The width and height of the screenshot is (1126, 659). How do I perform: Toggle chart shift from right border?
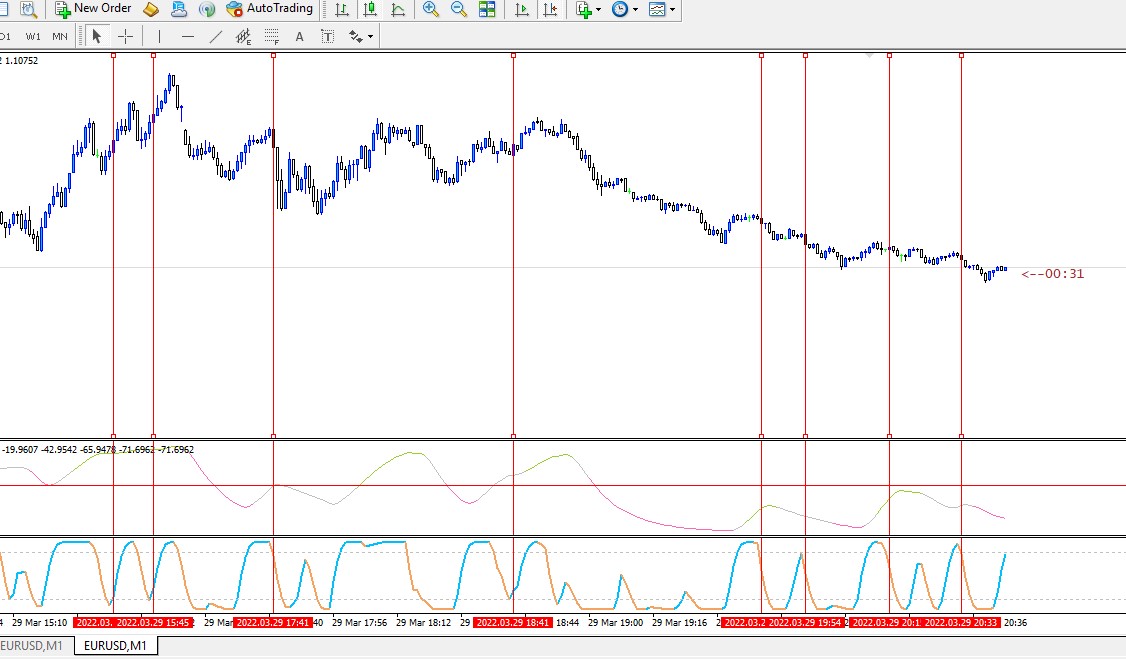550,9
